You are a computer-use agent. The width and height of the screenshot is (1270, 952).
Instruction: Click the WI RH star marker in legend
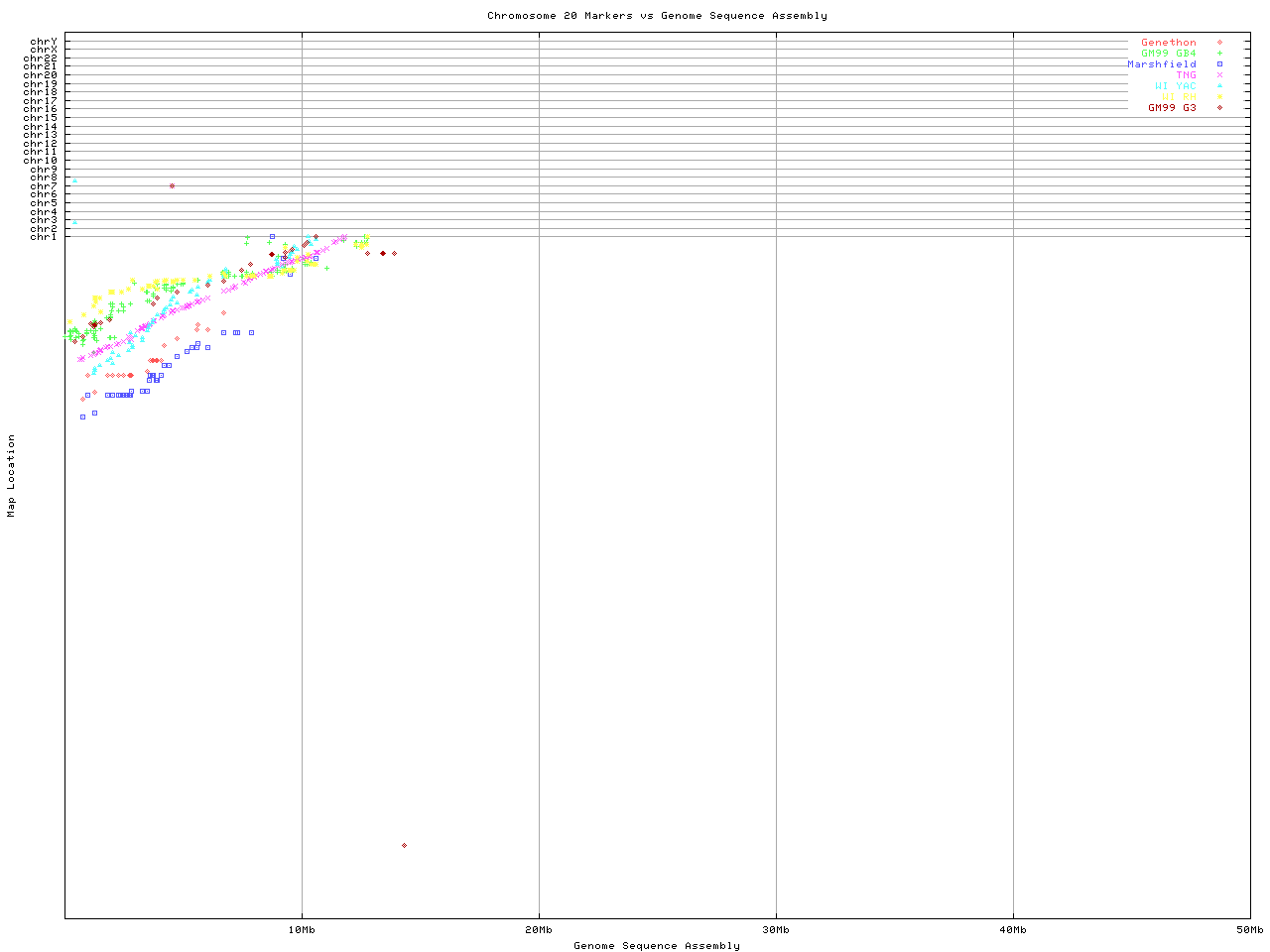click(1219, 97)
